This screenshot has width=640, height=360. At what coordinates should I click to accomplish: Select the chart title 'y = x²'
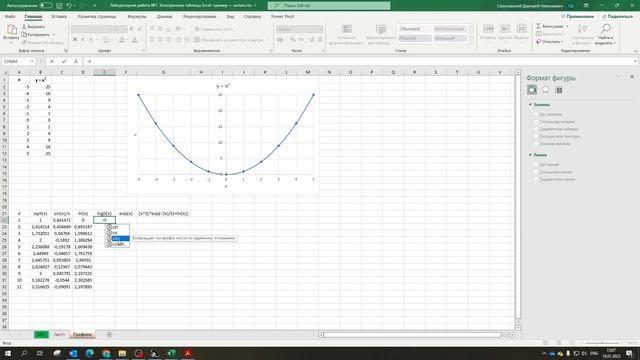[223, 86]
